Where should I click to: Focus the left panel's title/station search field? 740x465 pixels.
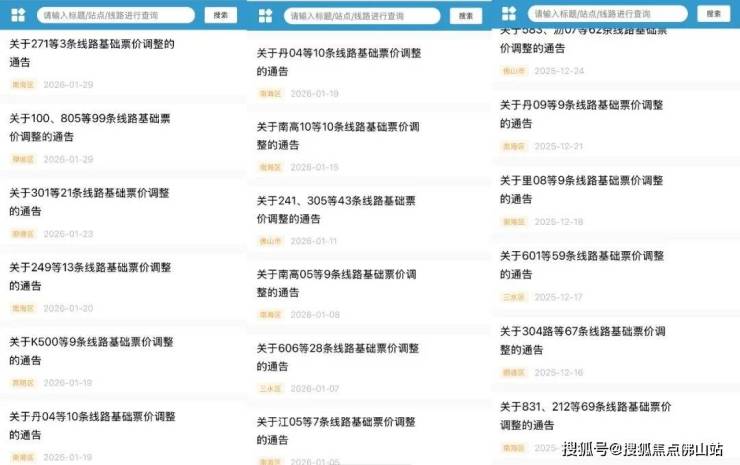116,15
